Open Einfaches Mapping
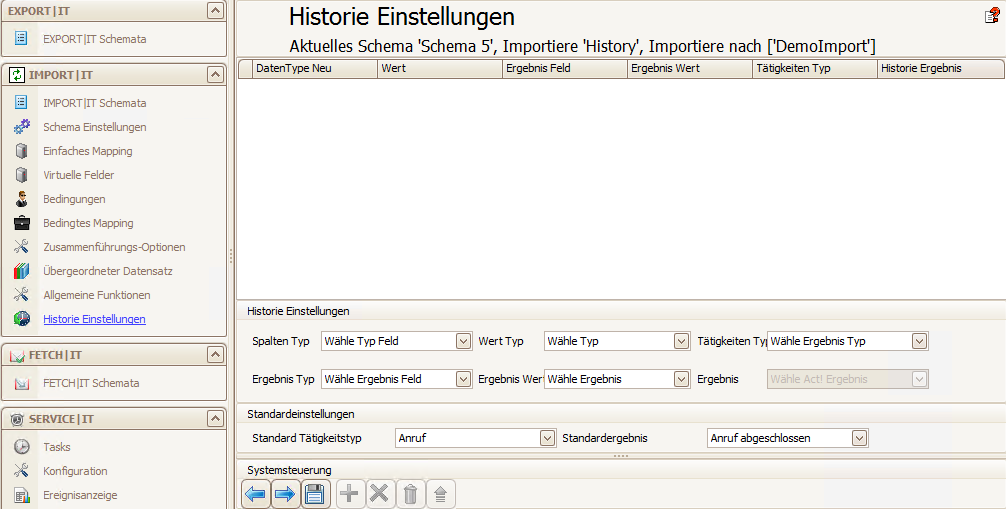The image size is (1006, 509). pyautogui.click(x=87, y=151)
